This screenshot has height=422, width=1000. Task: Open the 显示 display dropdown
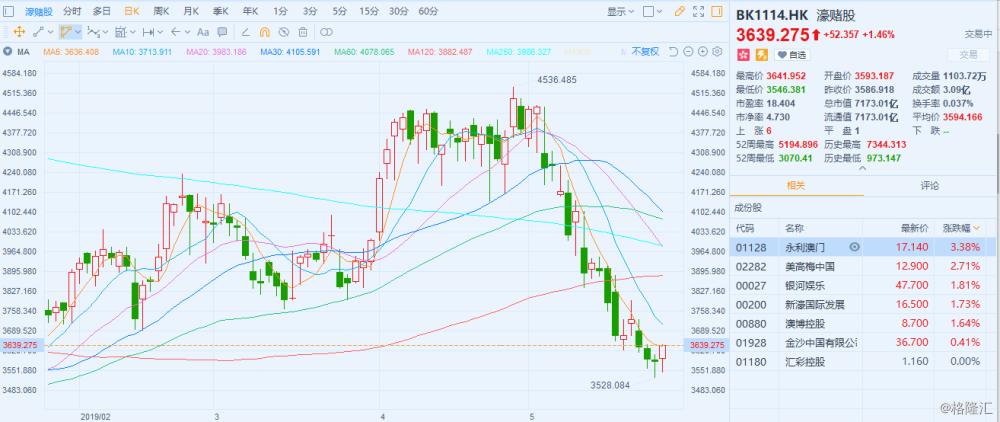[620, 11]
